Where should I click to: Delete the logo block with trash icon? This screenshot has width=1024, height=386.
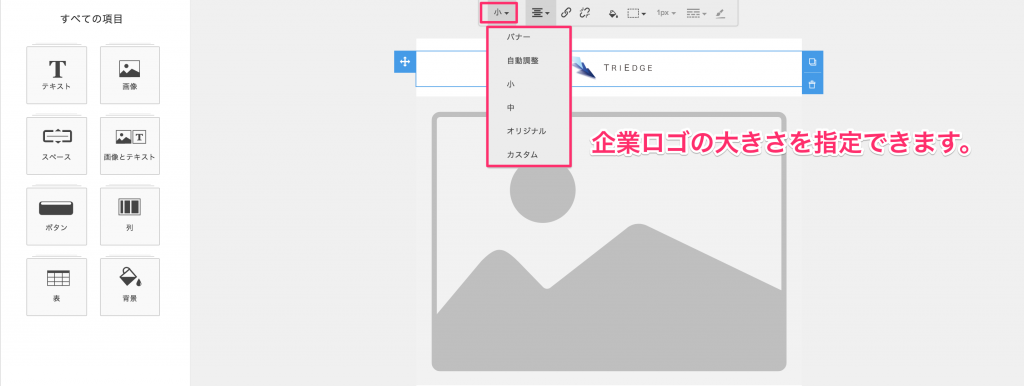click(x=812, y=84)
